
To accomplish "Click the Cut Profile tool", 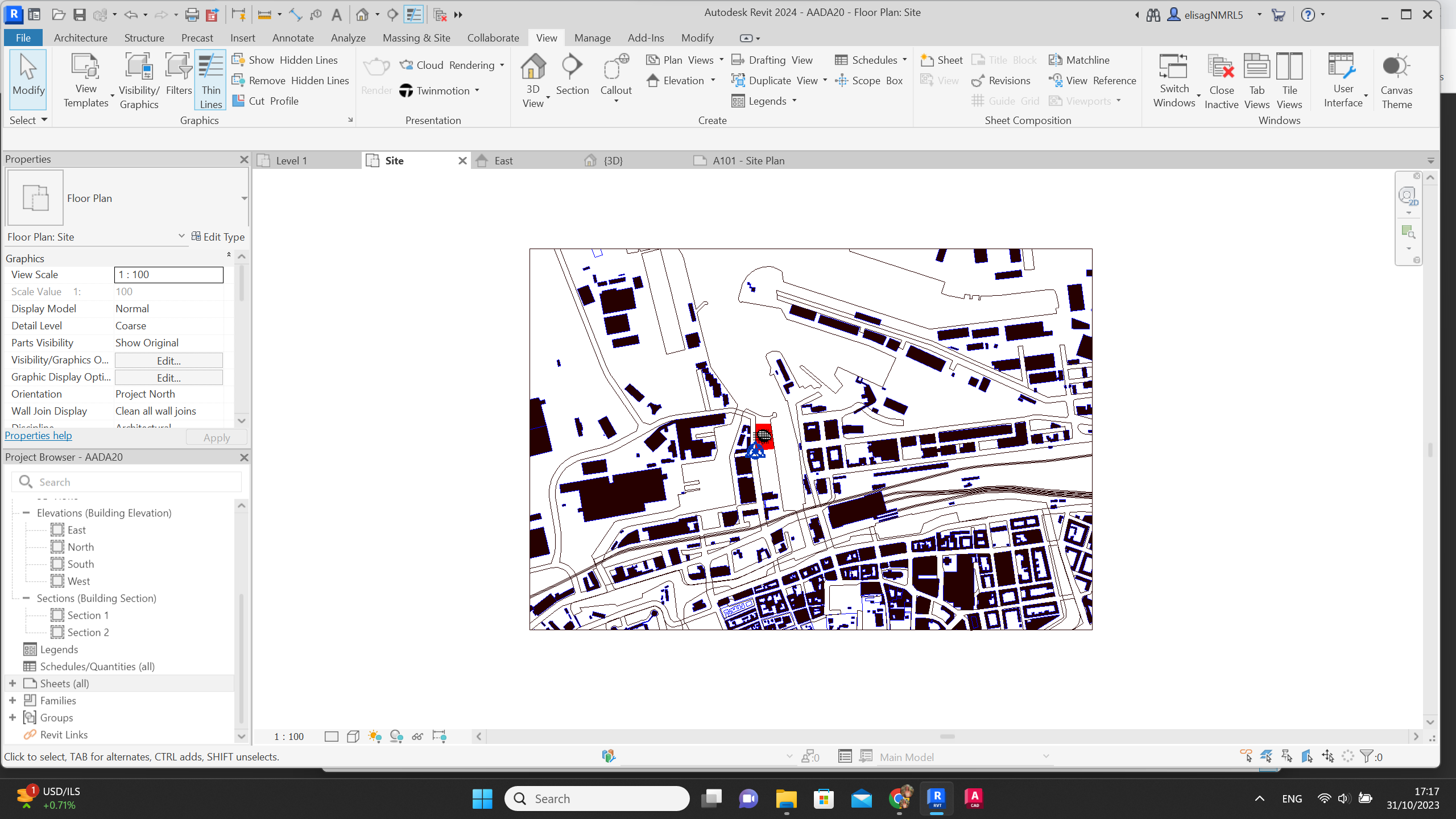I will coord(266,101).
